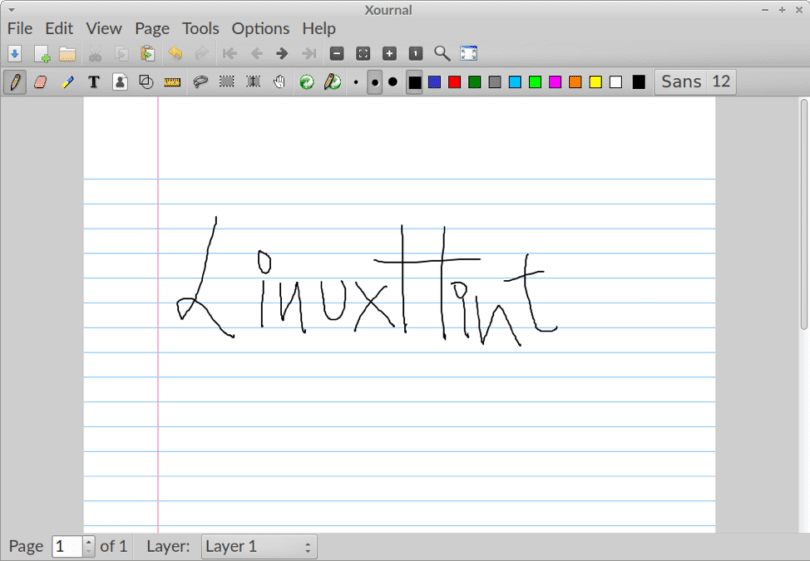
Task: Click the Copy icon
Action: click(x=121, y=53)
